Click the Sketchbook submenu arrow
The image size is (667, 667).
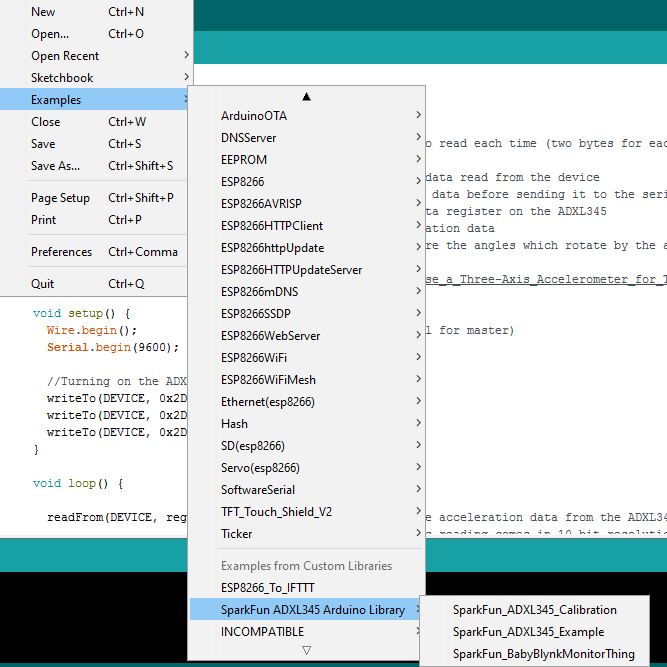point(186,77)
